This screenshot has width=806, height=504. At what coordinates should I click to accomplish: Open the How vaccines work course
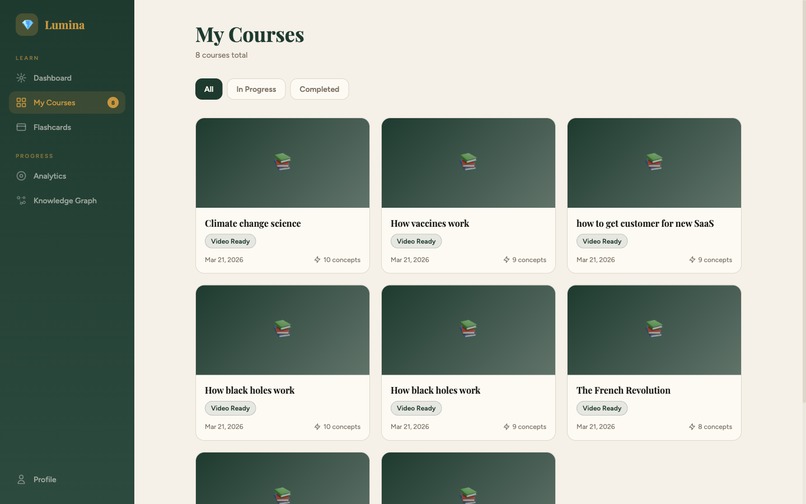pyautogui.click(x=430, y=224)
